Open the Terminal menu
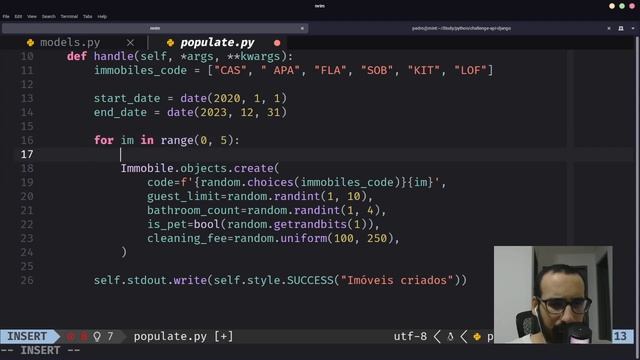 click(x=69, y=16)
